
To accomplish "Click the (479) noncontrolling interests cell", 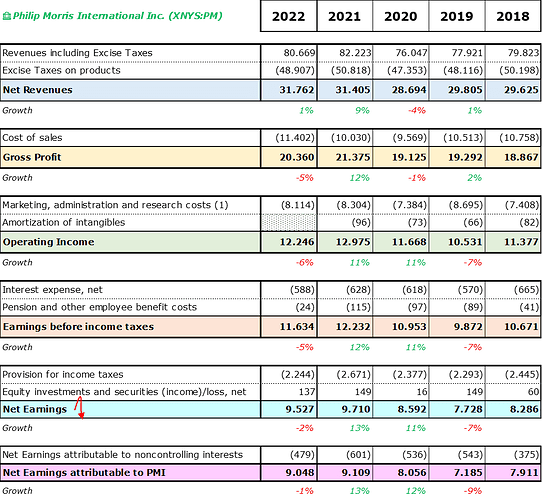I will tap(302, 455).
